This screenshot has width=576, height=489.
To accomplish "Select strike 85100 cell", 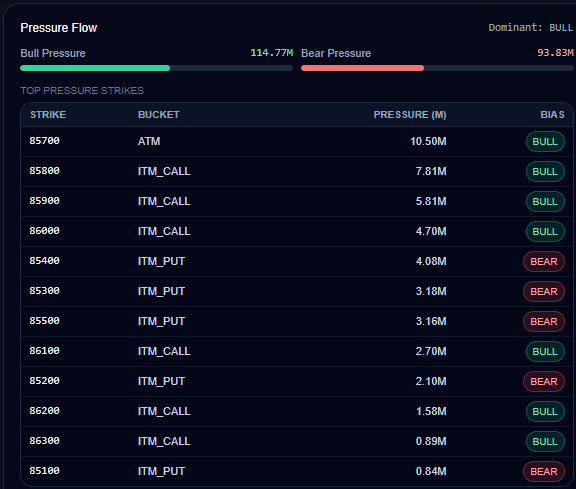I will [x=44, y=471].
